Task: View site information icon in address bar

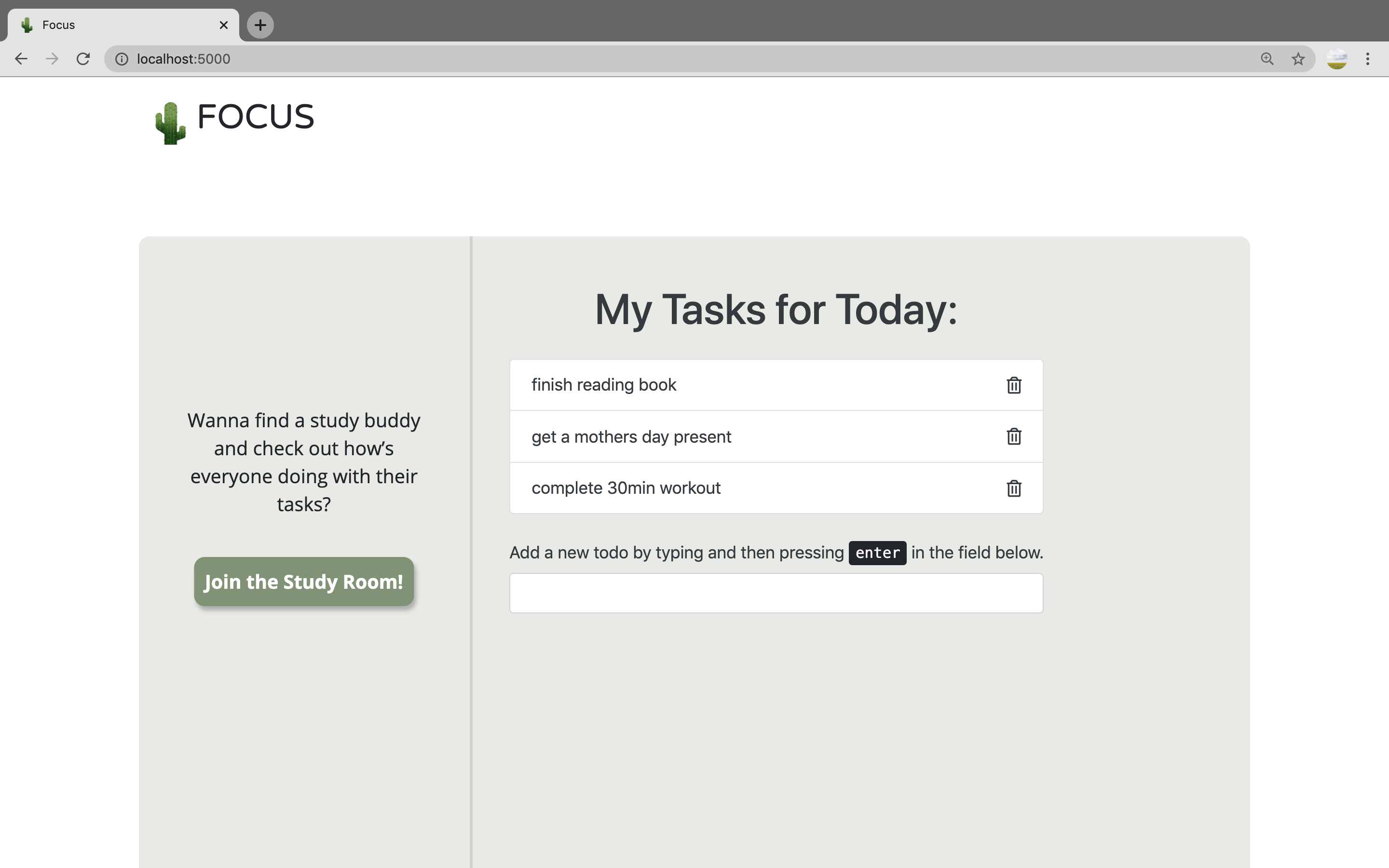Action: click(x=122, y=59)
